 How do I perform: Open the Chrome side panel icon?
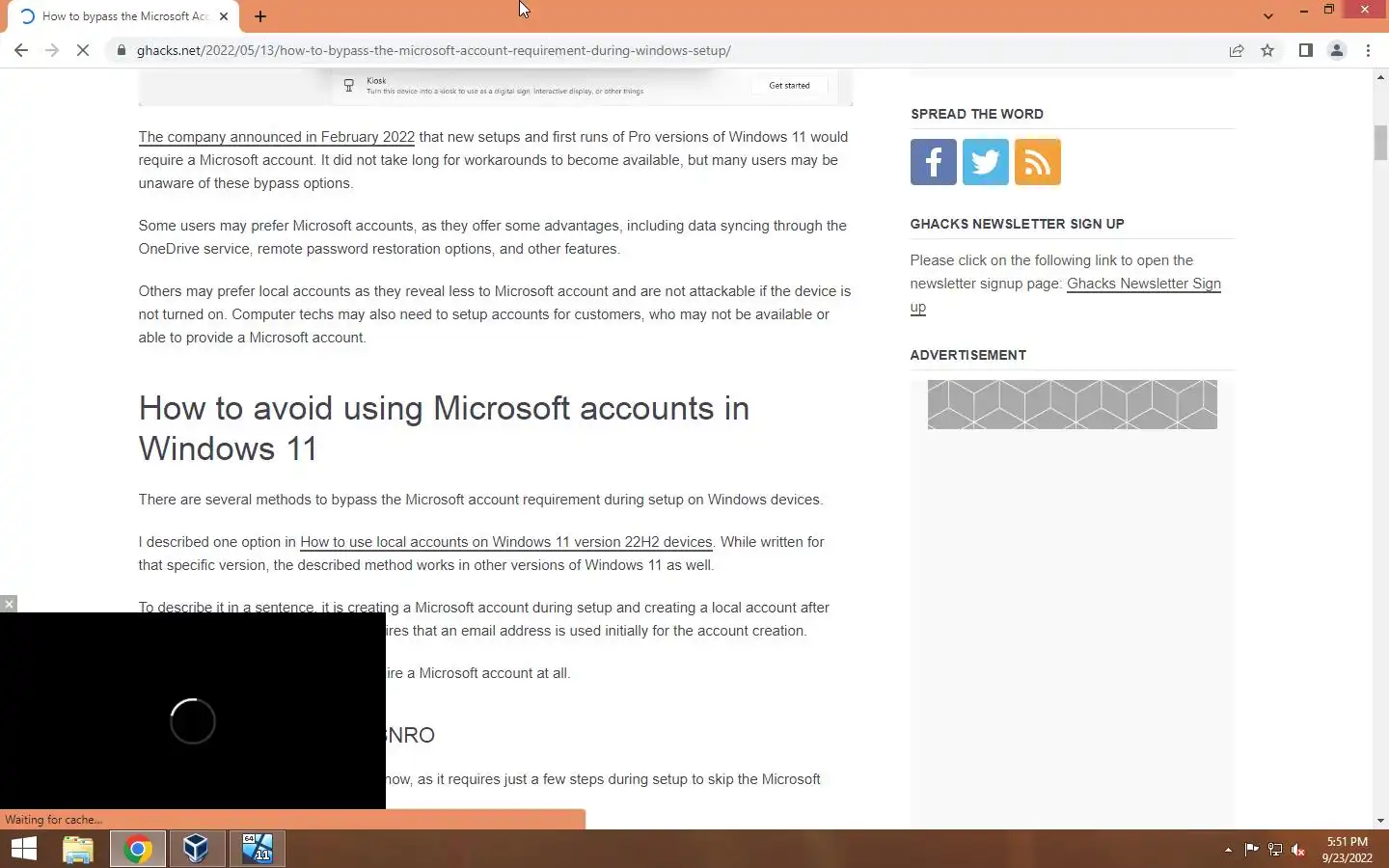1305,50
